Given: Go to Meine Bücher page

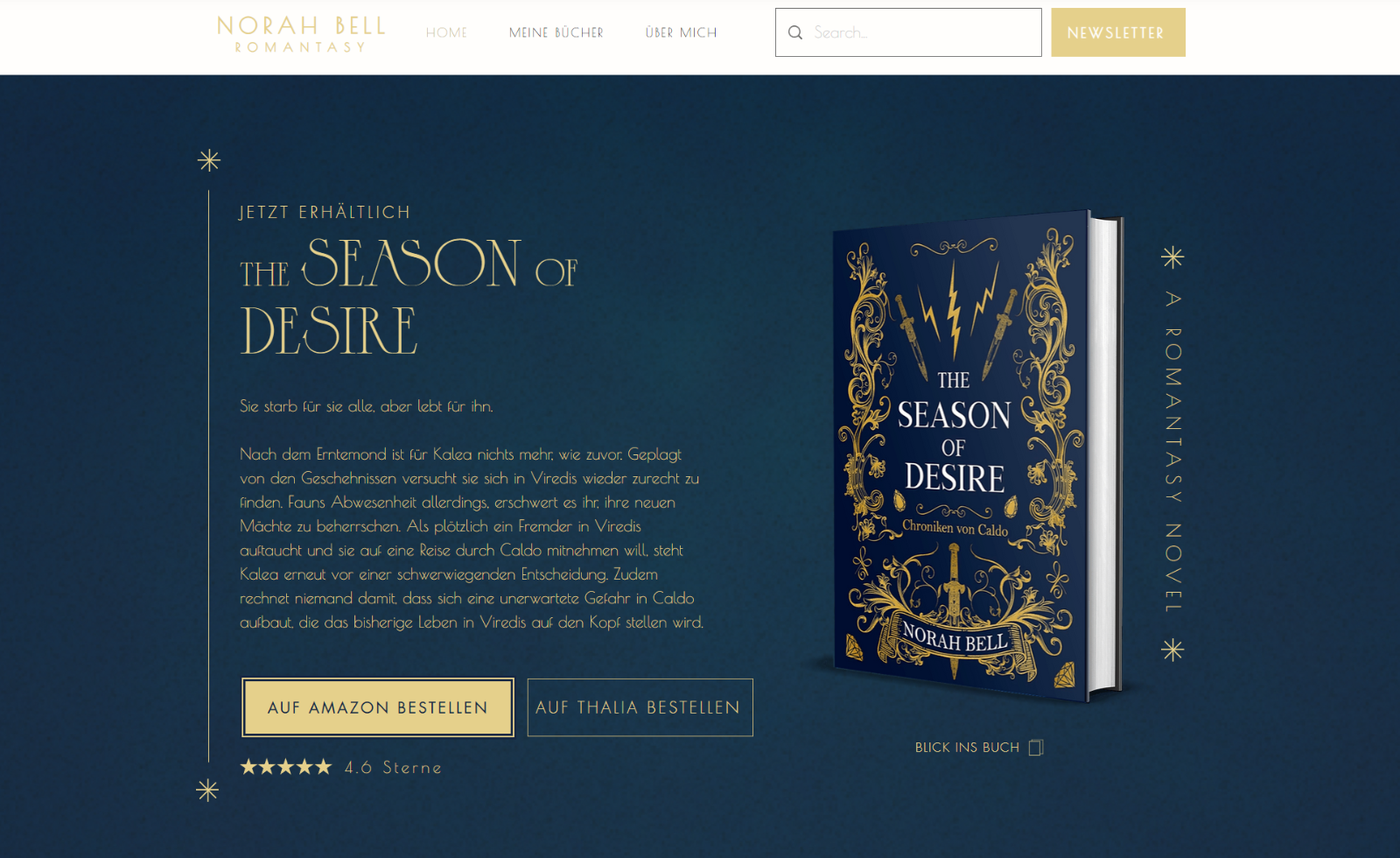Looking at the screenshot, I should click(556, 32).
